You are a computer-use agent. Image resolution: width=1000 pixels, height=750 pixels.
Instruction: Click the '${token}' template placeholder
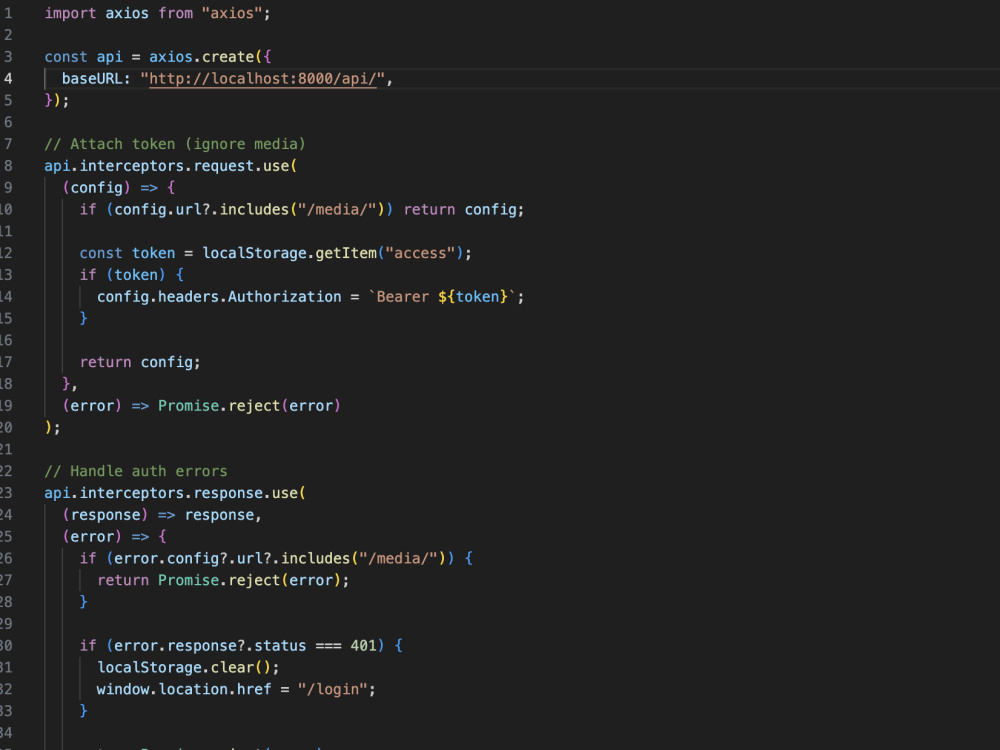point(473,297)
